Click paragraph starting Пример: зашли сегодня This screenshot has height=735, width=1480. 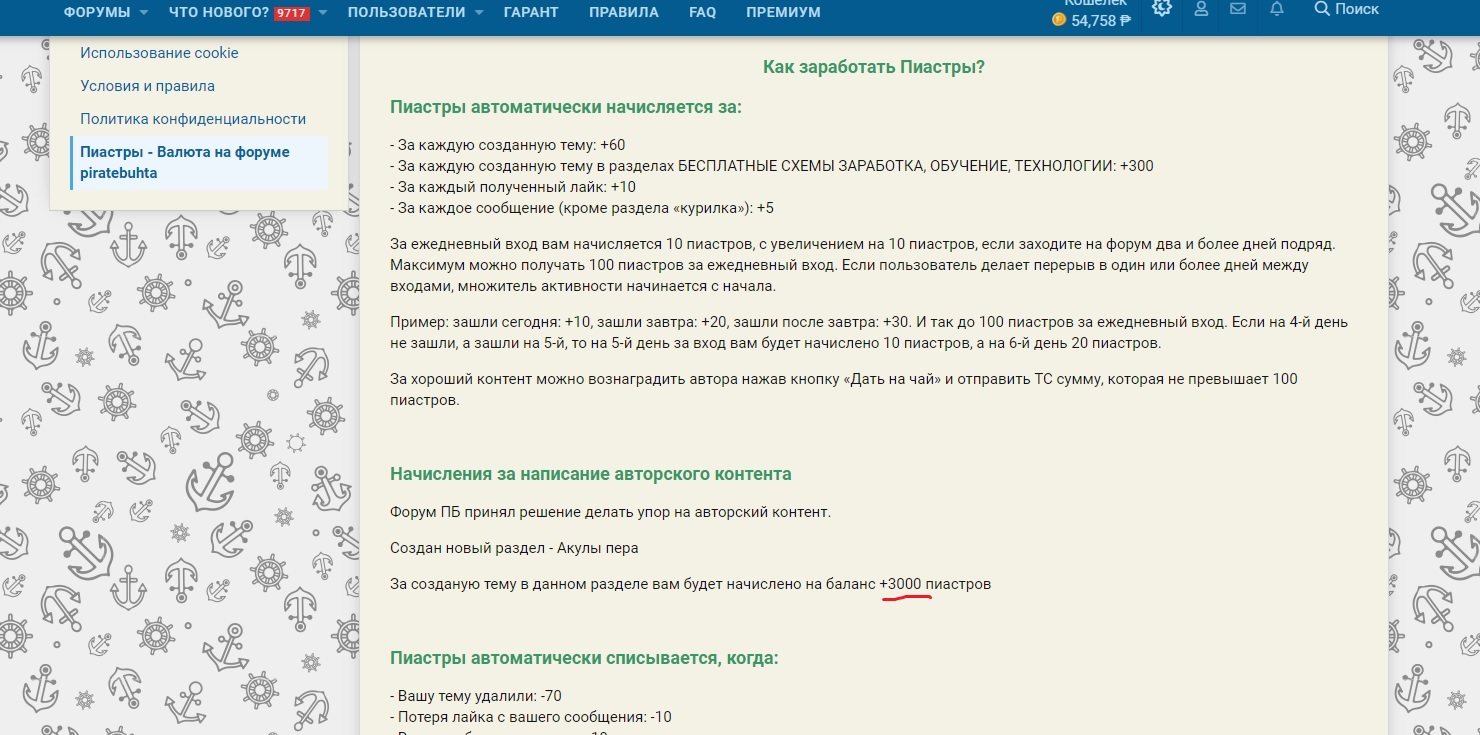pyautogui.click(x=869, y=333)
